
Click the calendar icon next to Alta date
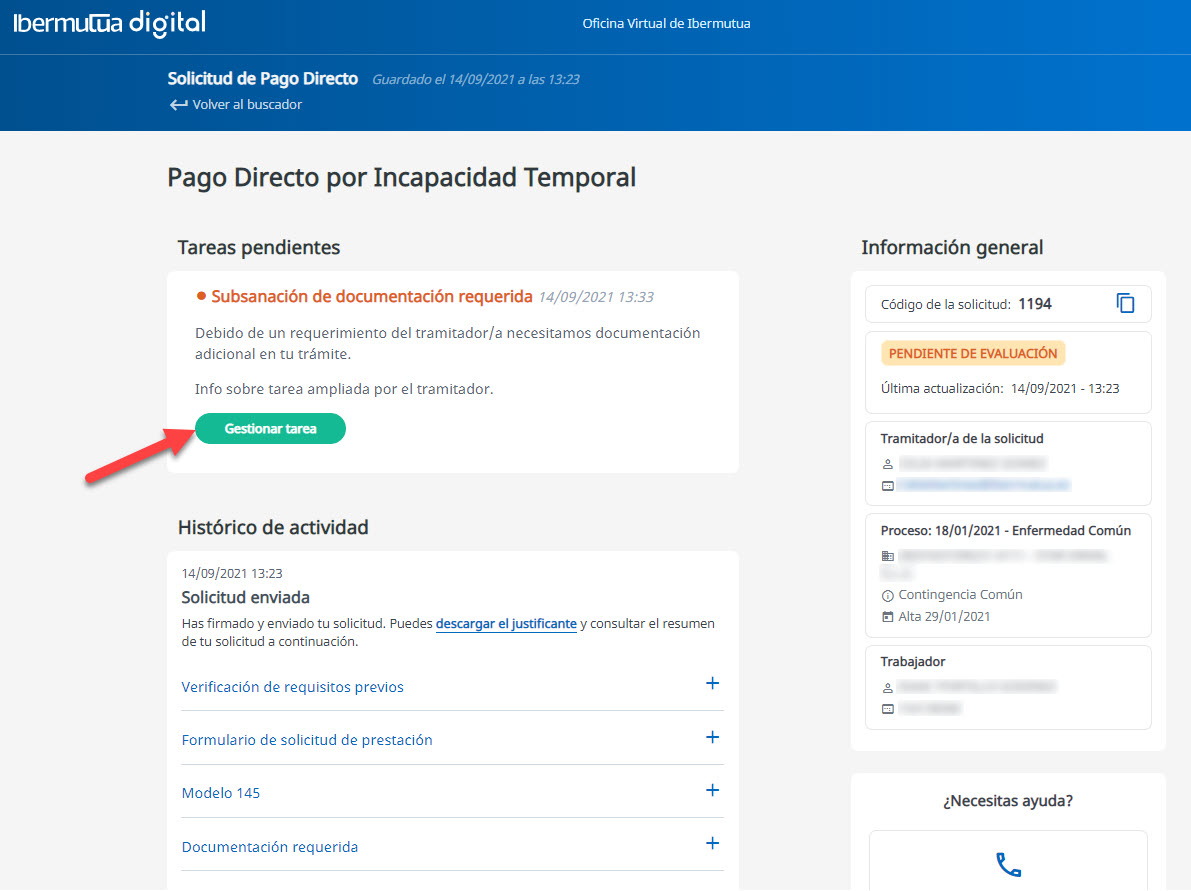(x=887, y=617)
